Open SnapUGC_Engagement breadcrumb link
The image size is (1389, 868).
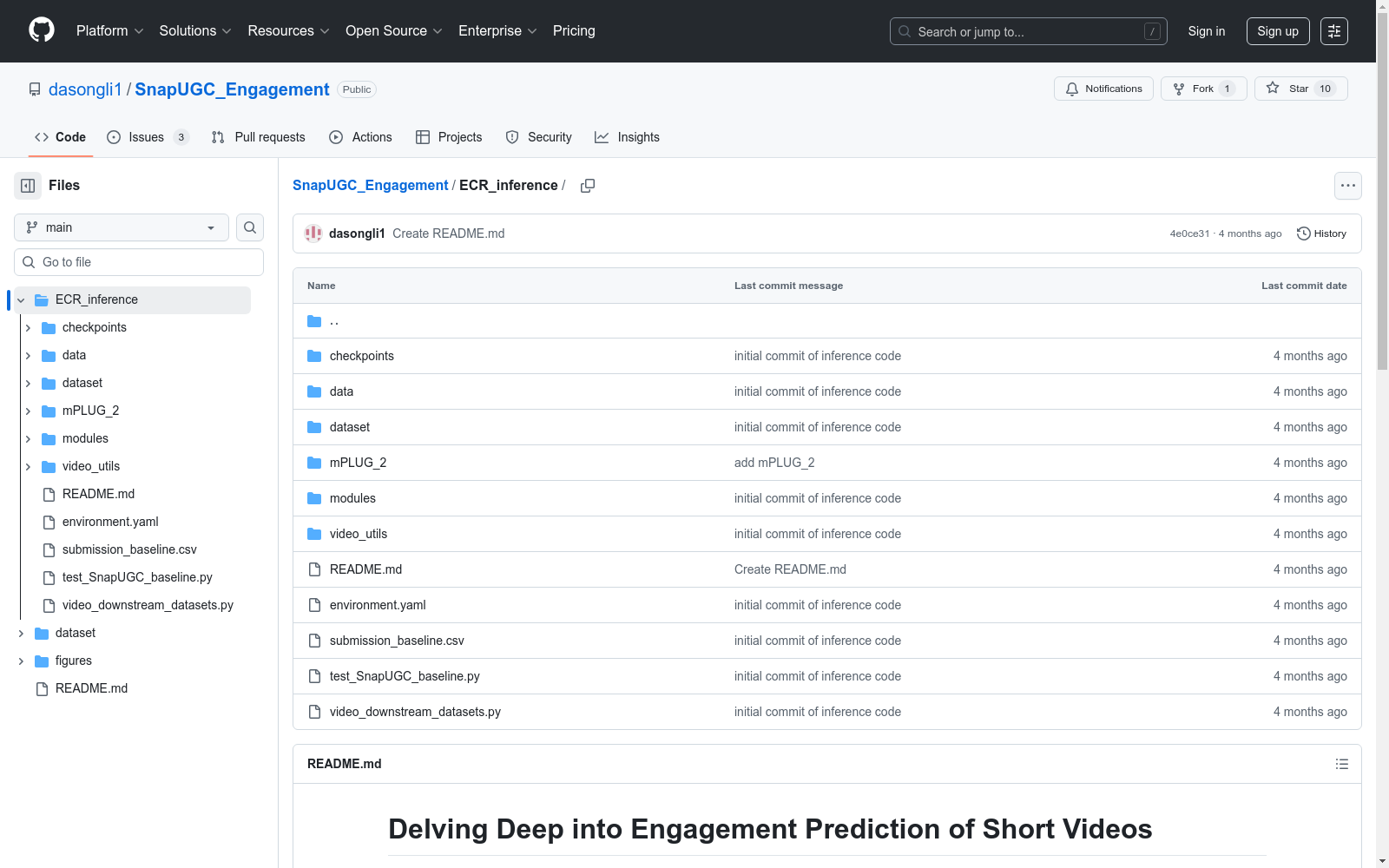tap(371, 186)
